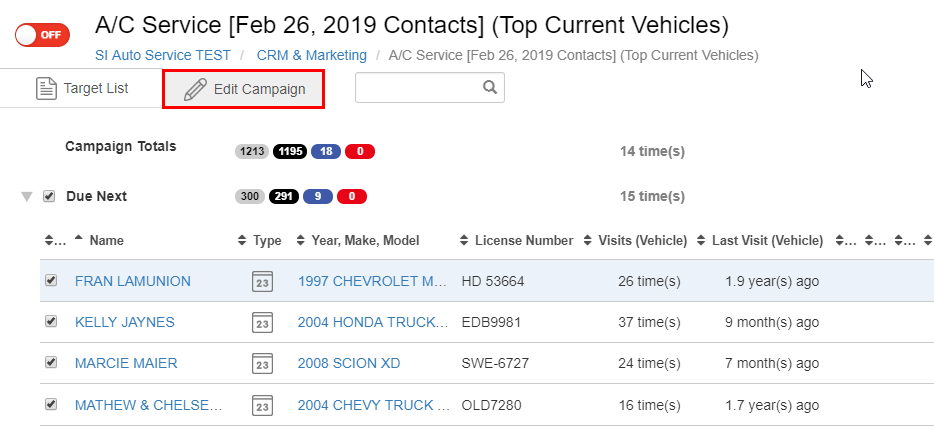Image resolution: width=934 pixels, height=433 pixels.
Task: Click calendar icon in KELLY JAYNES row
Action: point(262,322)
